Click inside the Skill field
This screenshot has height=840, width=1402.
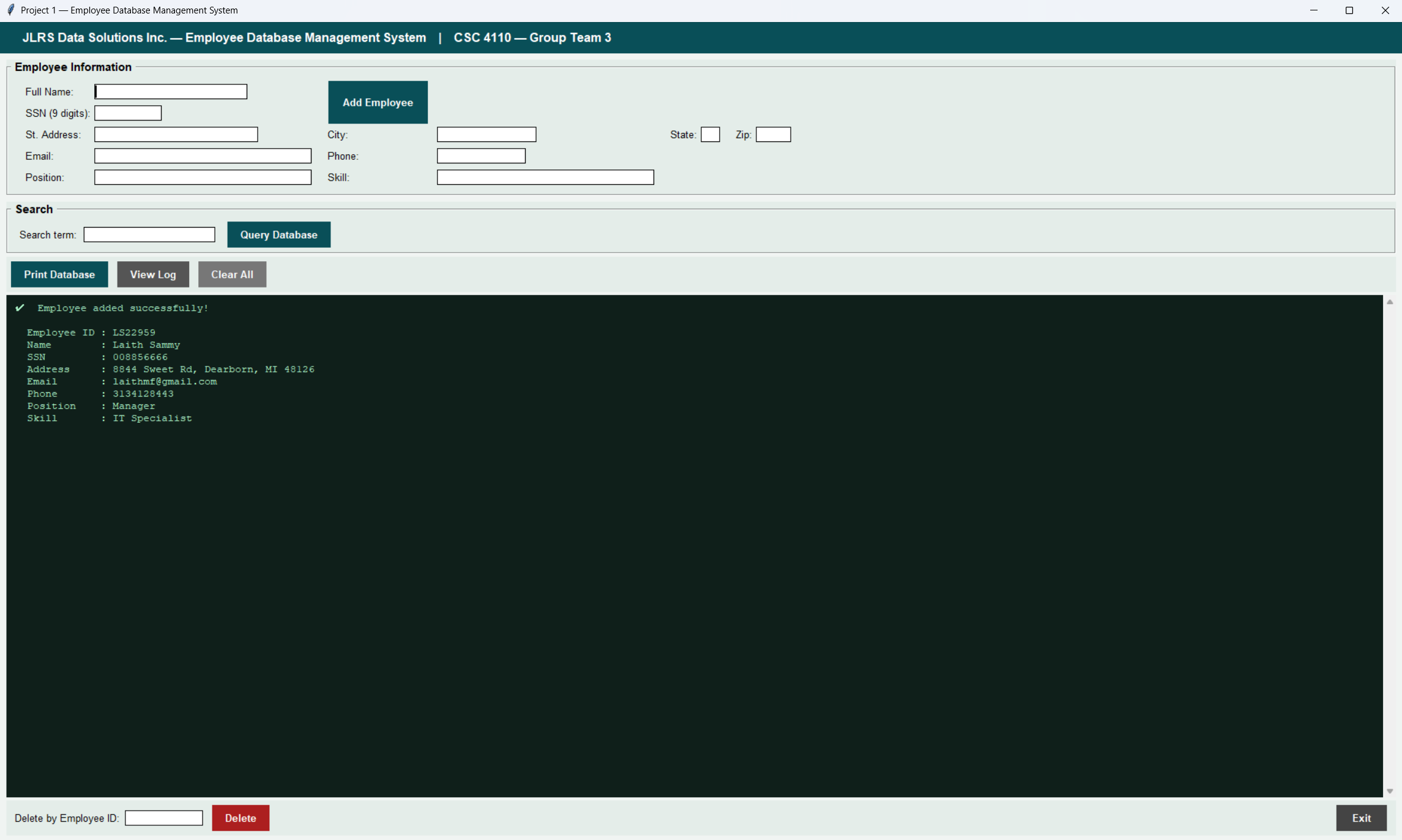(x=545, y=177)
